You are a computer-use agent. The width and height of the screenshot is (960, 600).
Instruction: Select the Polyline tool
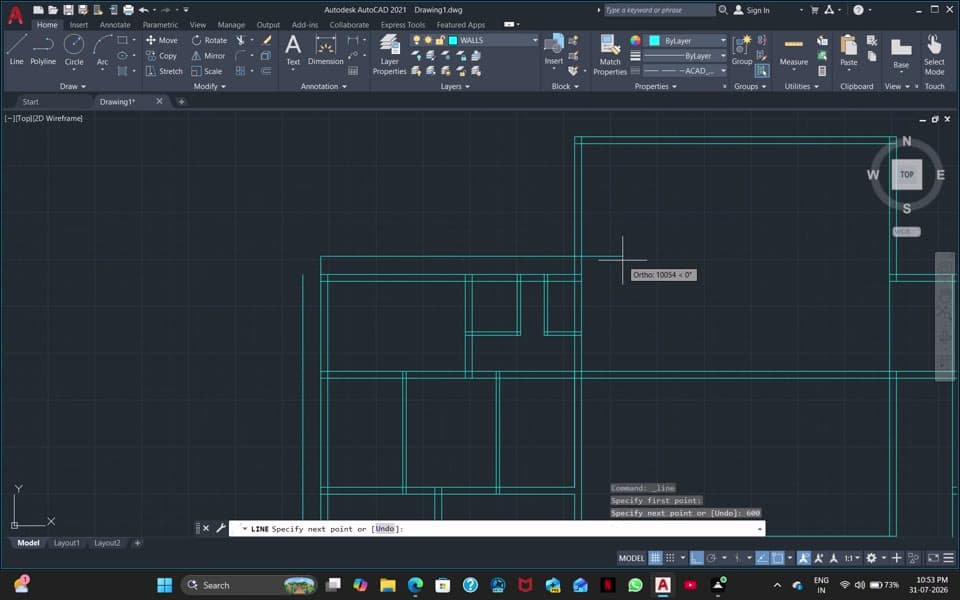[x=43, y=49]
